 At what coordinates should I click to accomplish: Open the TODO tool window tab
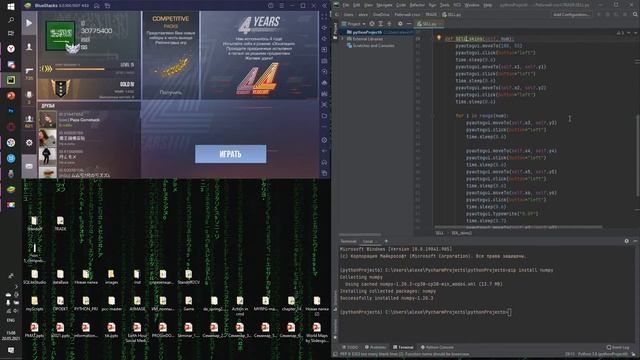tap(349, 347)
